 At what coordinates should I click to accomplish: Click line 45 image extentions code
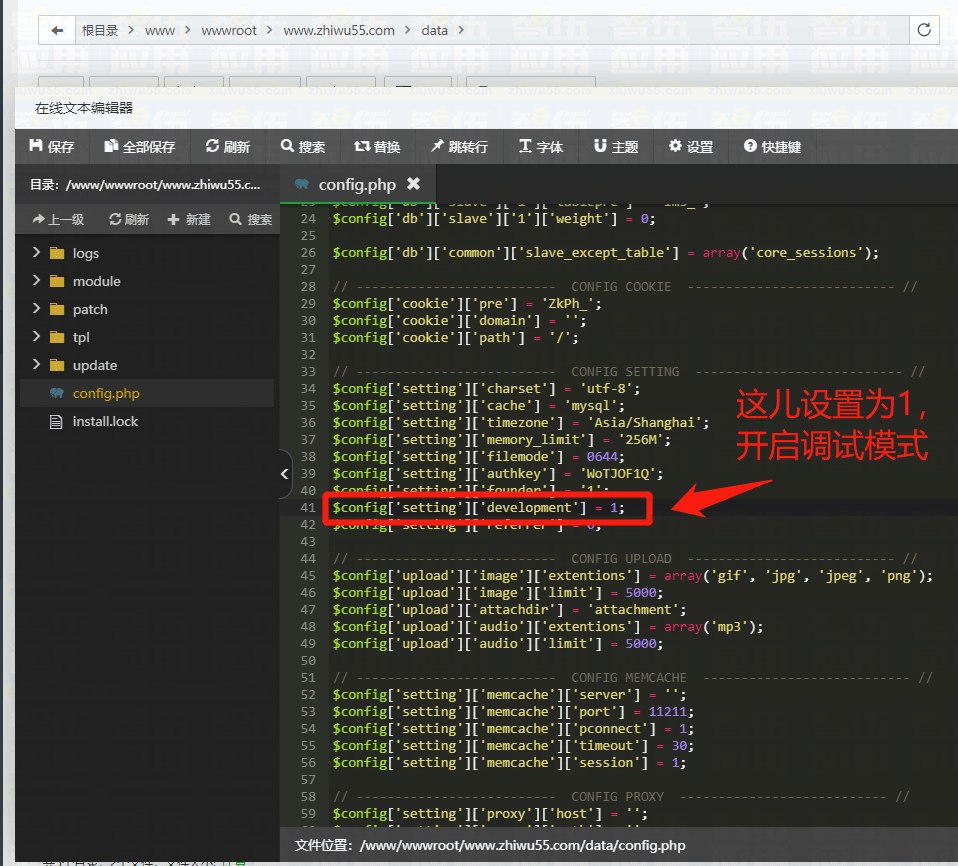[633, 576]
